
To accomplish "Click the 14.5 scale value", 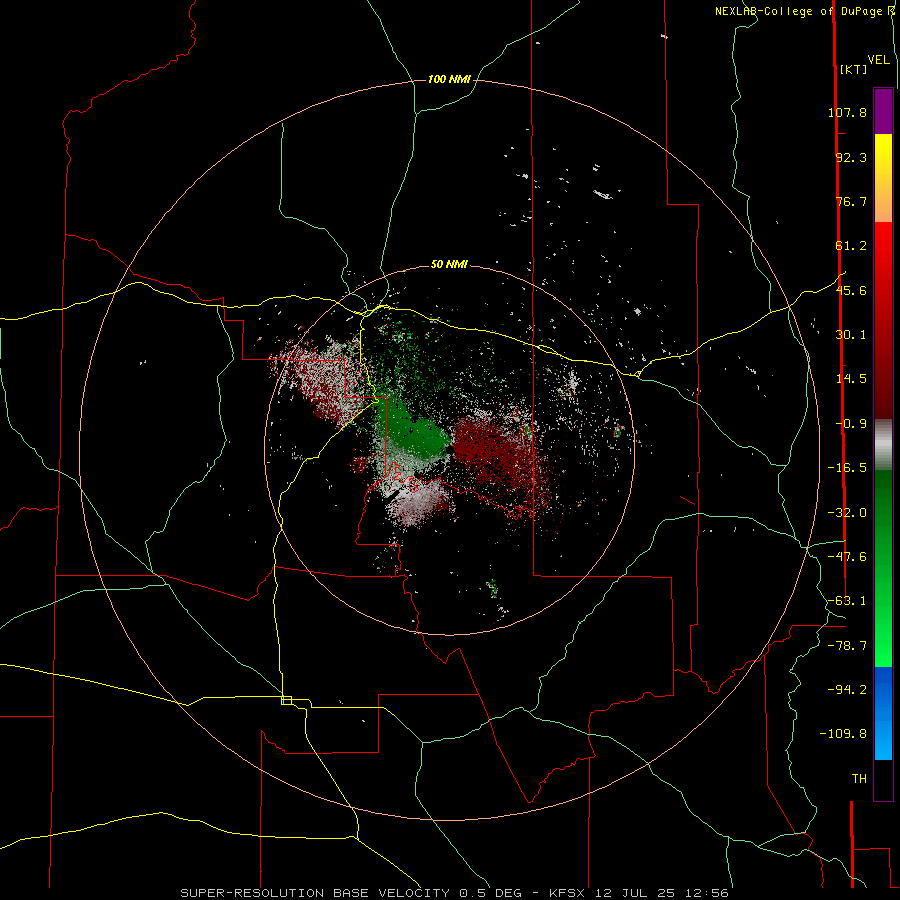I will pyautogui.click(x=851, y=379).
